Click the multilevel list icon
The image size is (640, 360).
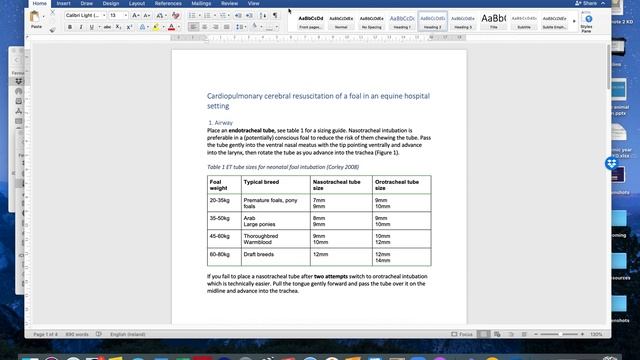click(222, 16)
